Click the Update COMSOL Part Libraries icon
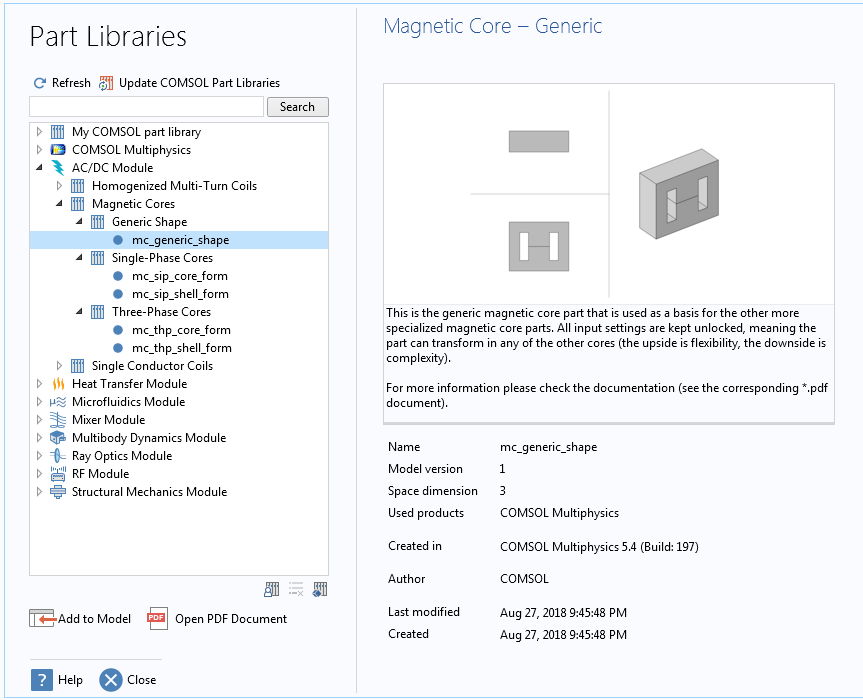This screenshot has height=700, width=863. [106, 83]
